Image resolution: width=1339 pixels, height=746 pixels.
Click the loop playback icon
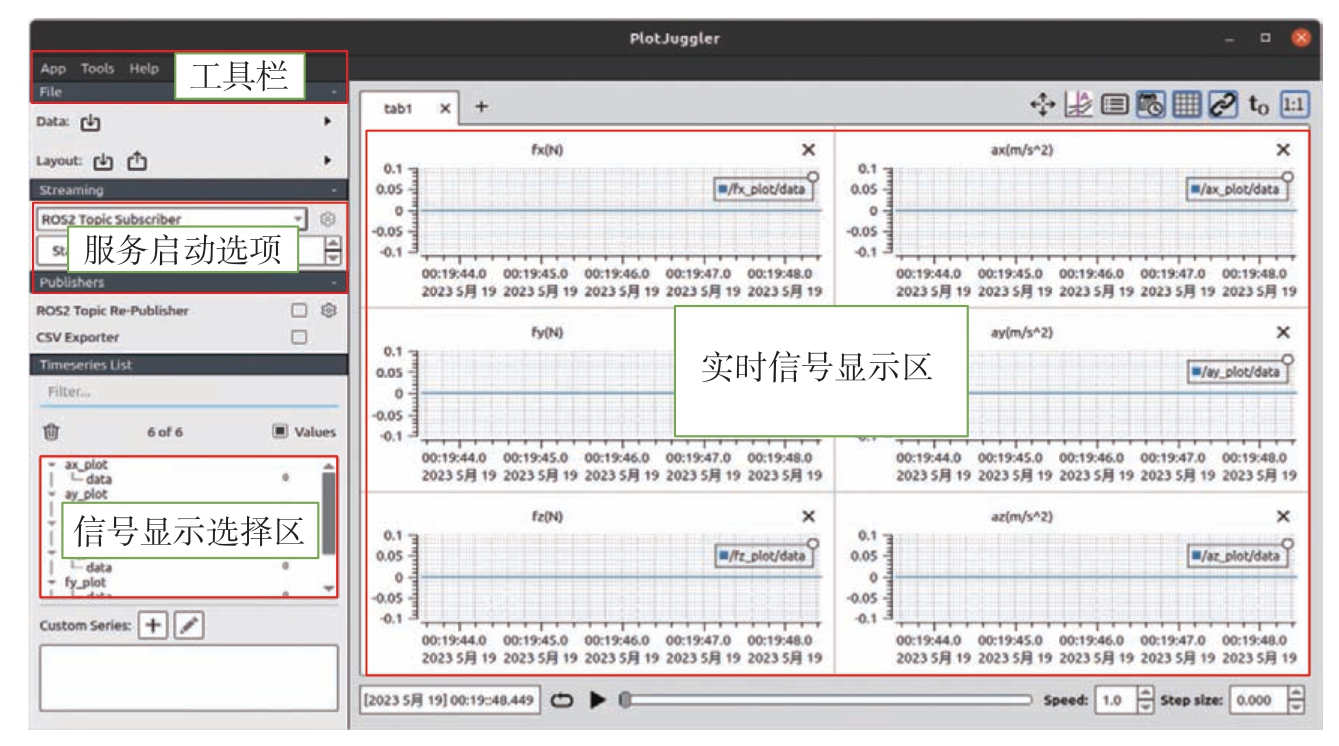pos(562,701)
